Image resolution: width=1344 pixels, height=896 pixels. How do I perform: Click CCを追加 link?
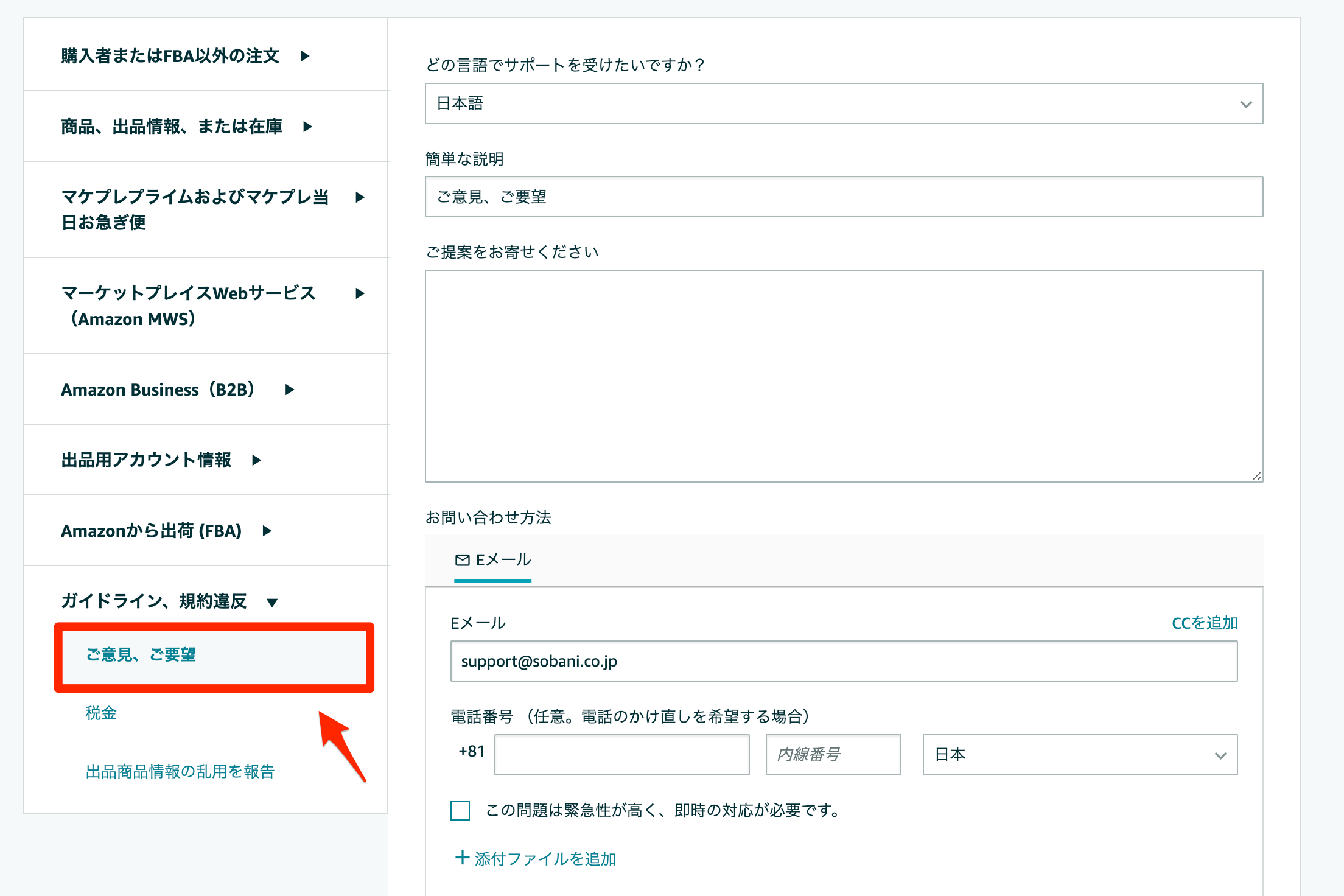tap(1205, 623)
